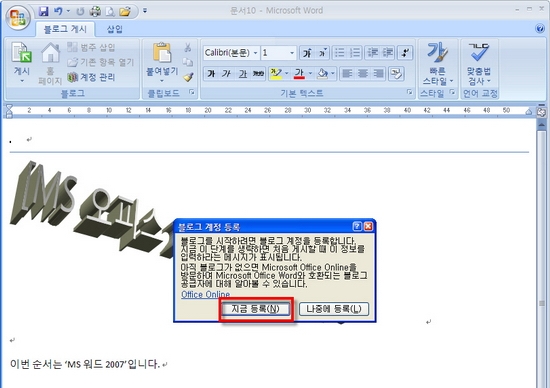550x388 pixels.
Task: Open the highlight color dropdown arrow
Action: (x=287, y=74)
